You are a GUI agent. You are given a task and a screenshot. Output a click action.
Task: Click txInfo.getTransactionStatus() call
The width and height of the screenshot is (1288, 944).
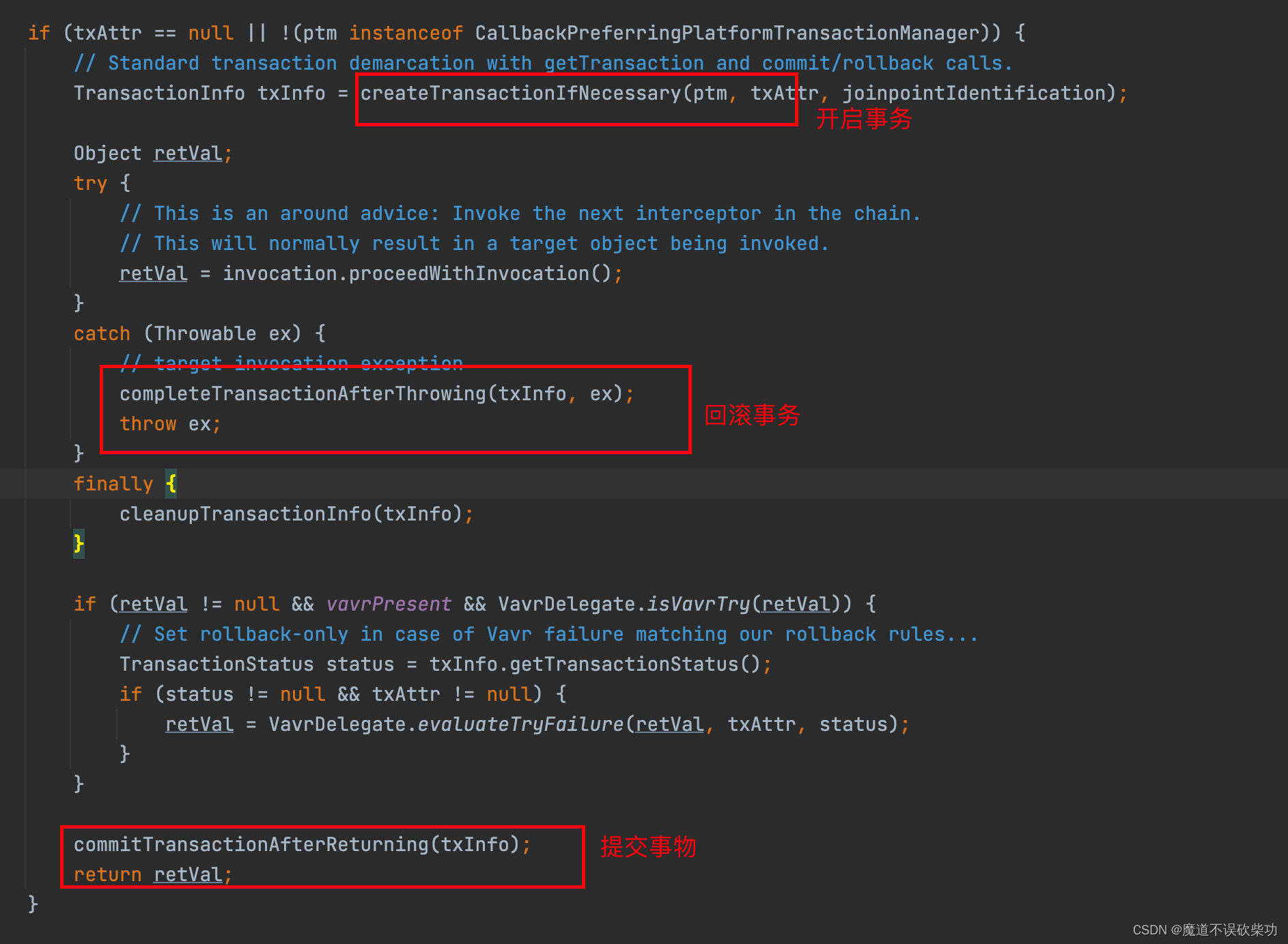click(594, 664)
